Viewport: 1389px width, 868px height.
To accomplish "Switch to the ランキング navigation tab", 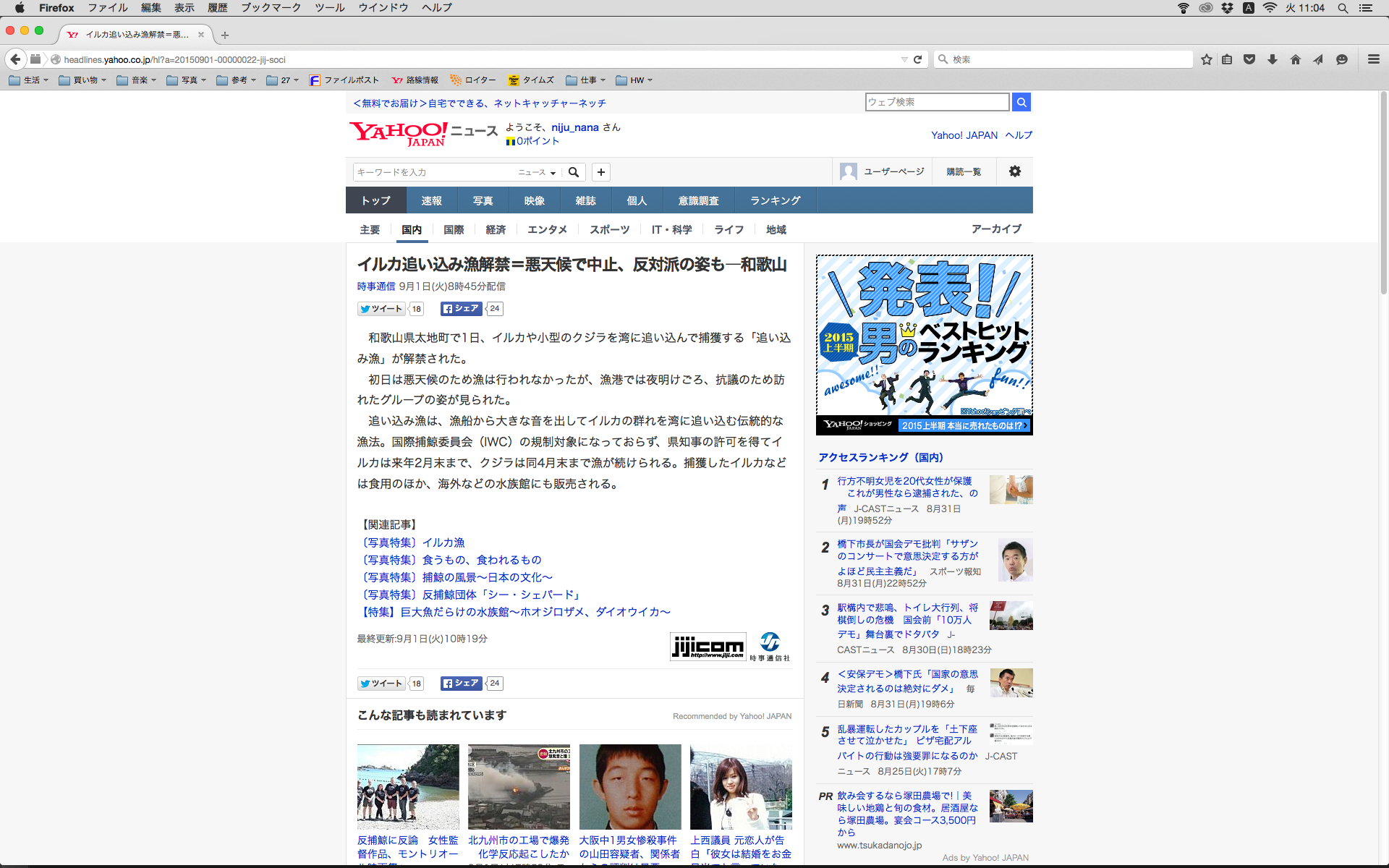I will coord(775,200).
